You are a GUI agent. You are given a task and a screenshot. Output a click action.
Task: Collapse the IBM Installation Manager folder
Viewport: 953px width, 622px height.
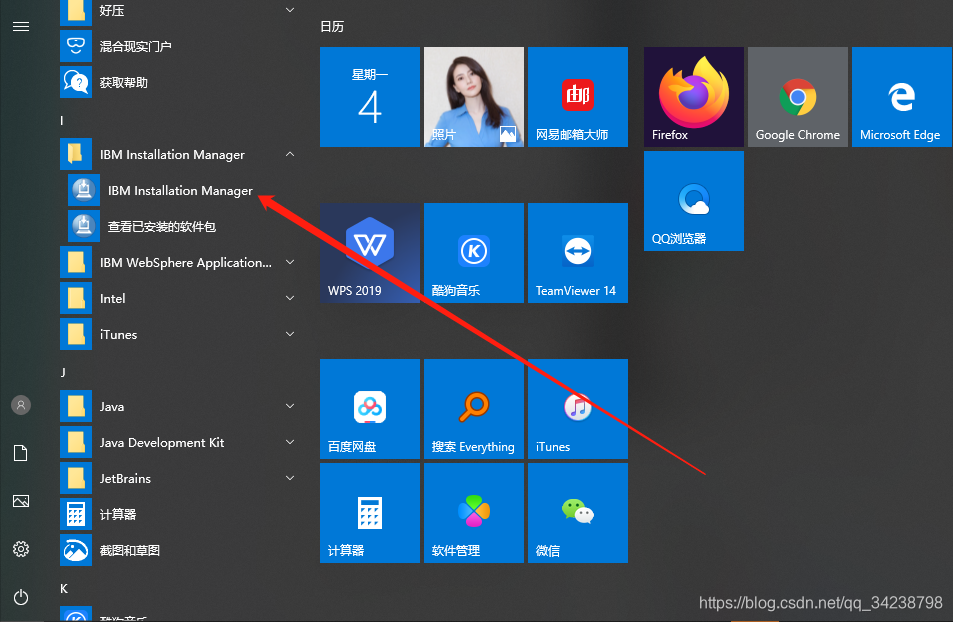point(290,154)
